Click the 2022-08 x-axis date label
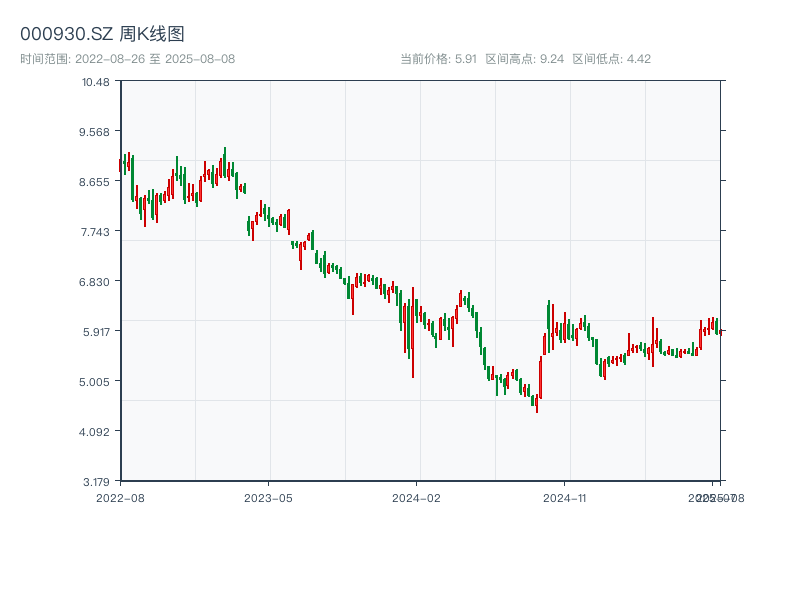800x600 pixels. (x=120, y=497)
